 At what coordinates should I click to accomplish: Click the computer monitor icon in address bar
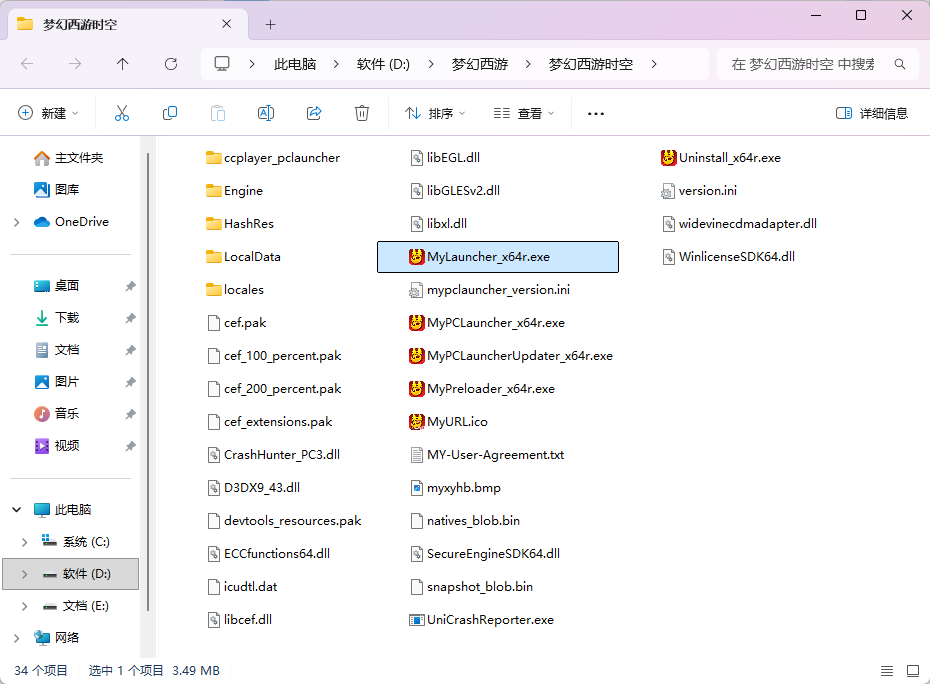(222, 63)
